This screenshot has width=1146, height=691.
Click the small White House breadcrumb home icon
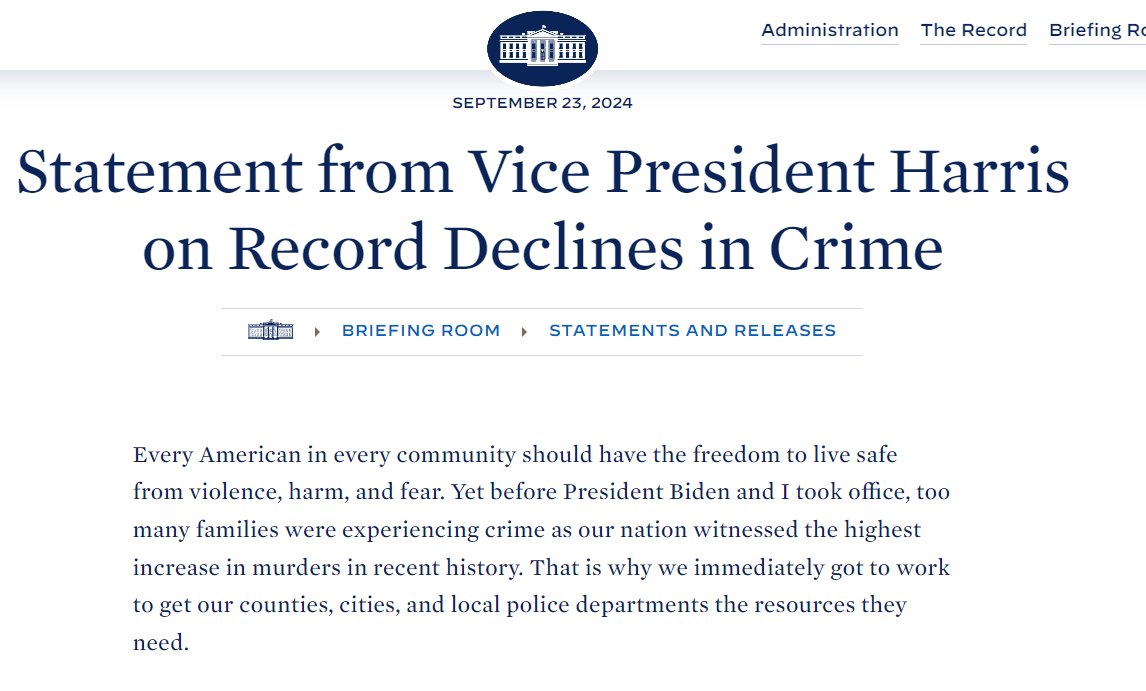pyautogui.click(x=270, y=331)
